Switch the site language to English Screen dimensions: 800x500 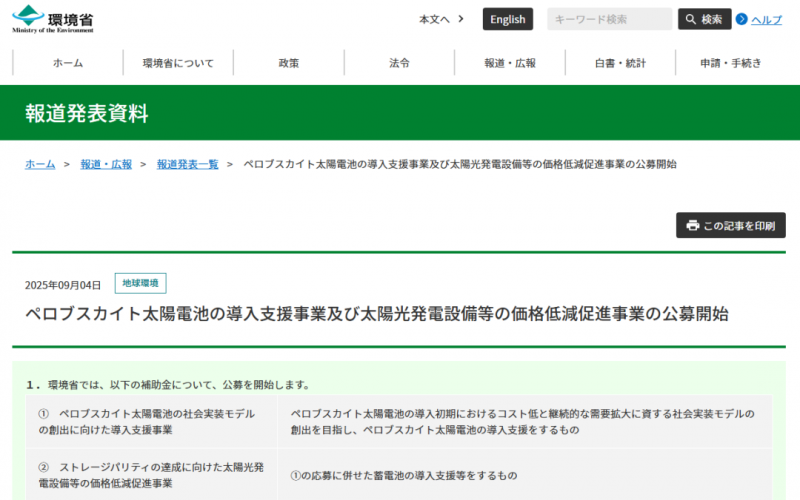point(507,20)
